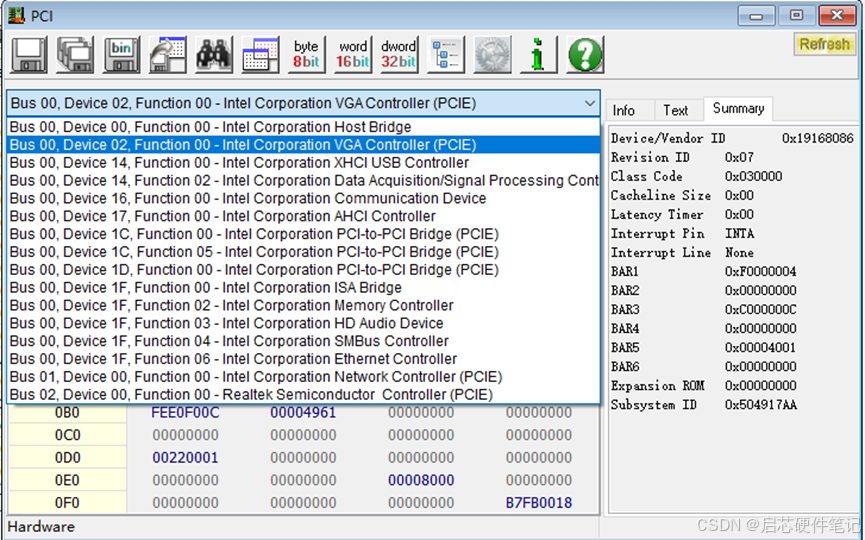Click register value 00004961
Screen dimensions: 865x540
(x=303, y=413)
